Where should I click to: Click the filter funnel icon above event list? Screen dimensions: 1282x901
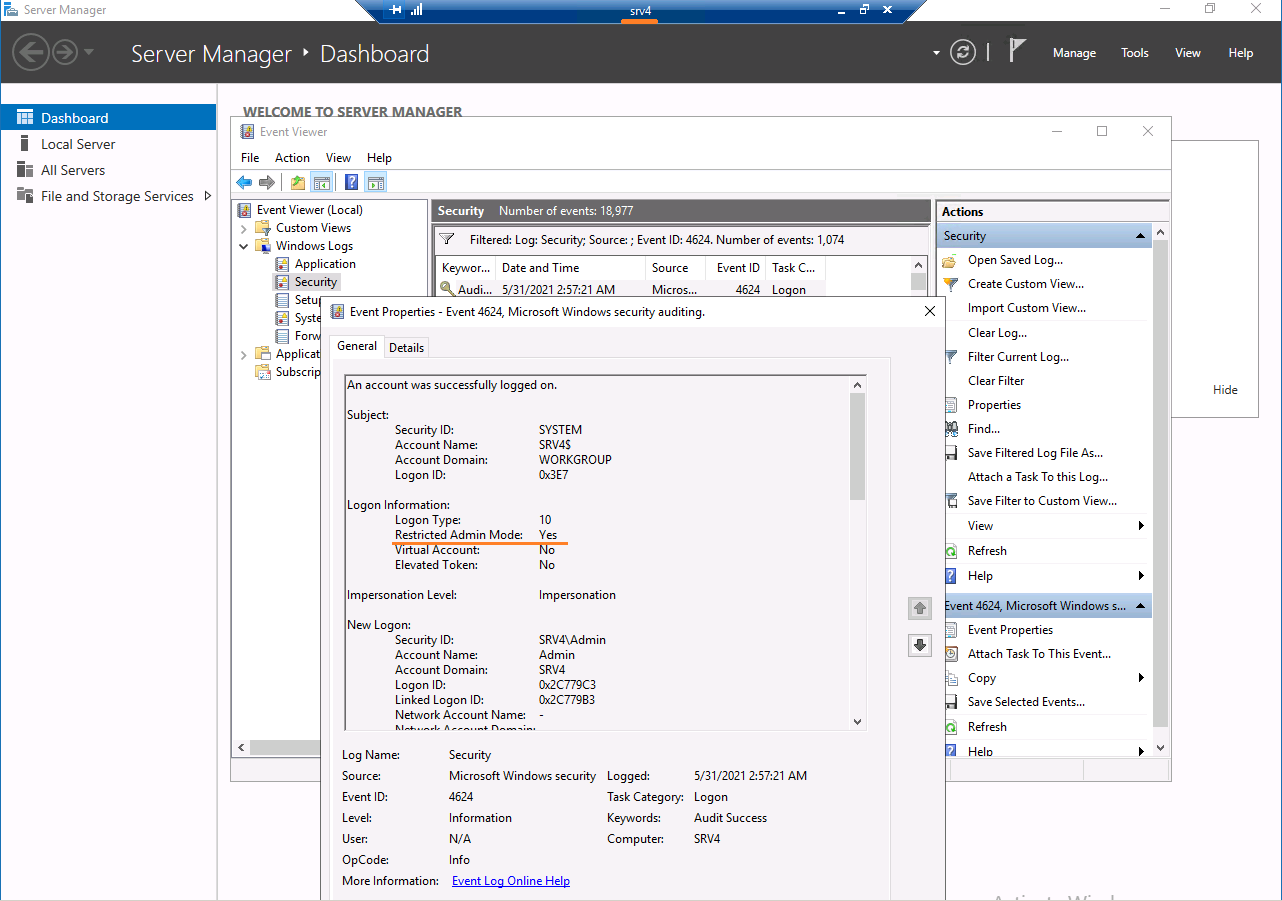pos(449,240)
